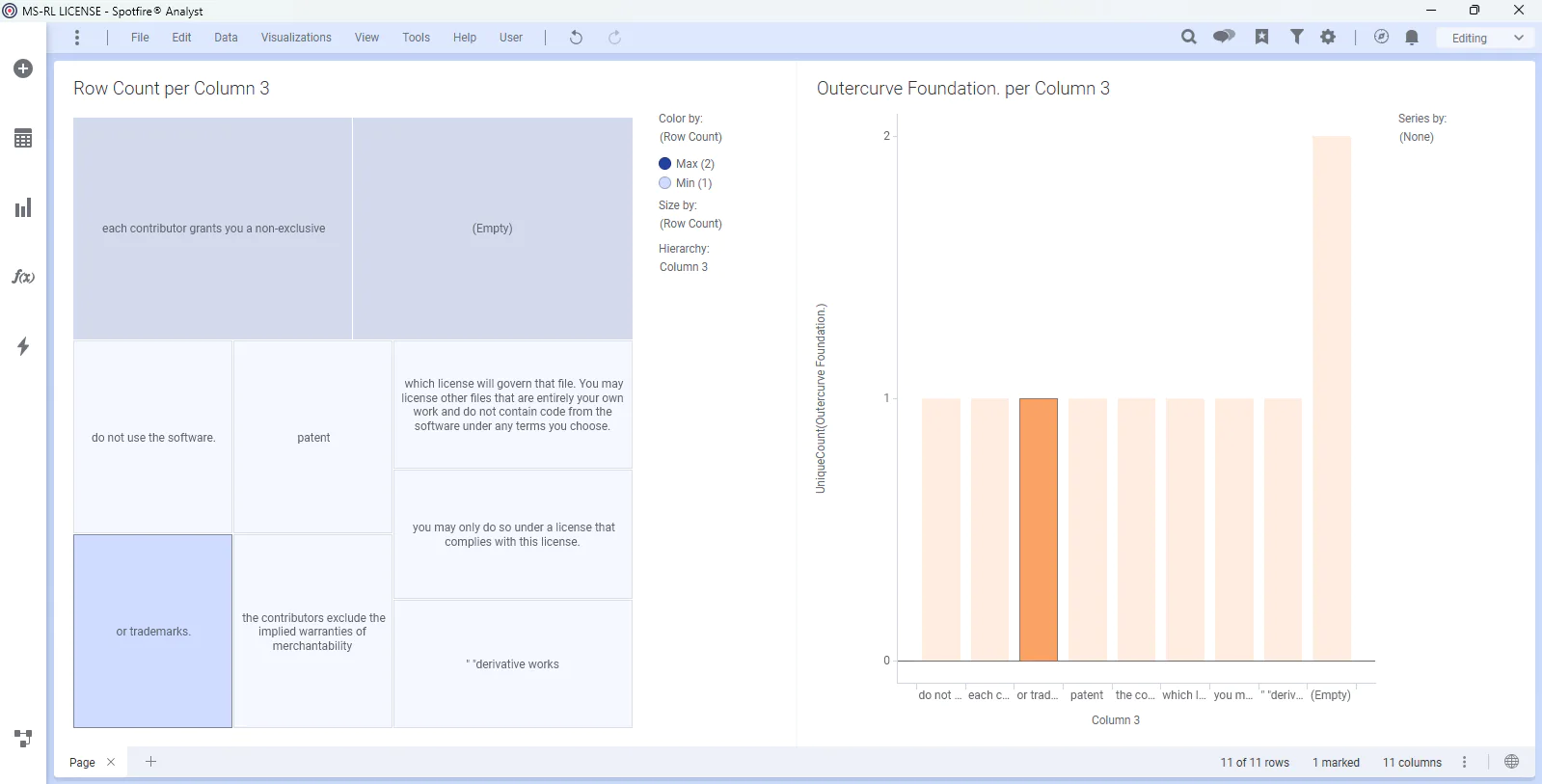This screenshot has height=784, width=1542.
Task: Open the Help menu
Action: pyautogui.click(x=465, y=38)
